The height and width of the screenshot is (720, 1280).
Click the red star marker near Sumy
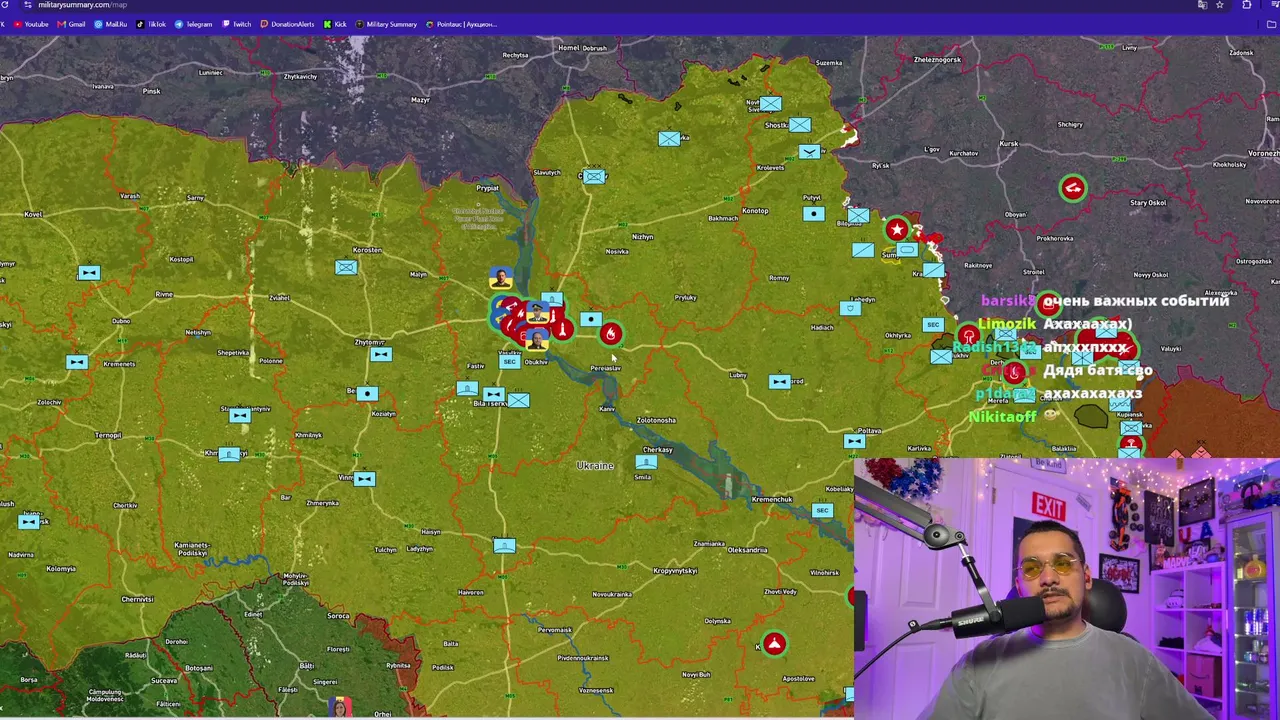coord(897,230)
